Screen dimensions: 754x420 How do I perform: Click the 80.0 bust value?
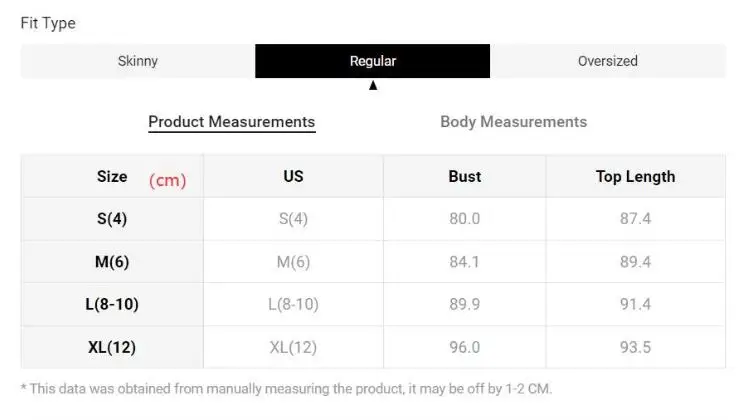[x=465, y=219]
